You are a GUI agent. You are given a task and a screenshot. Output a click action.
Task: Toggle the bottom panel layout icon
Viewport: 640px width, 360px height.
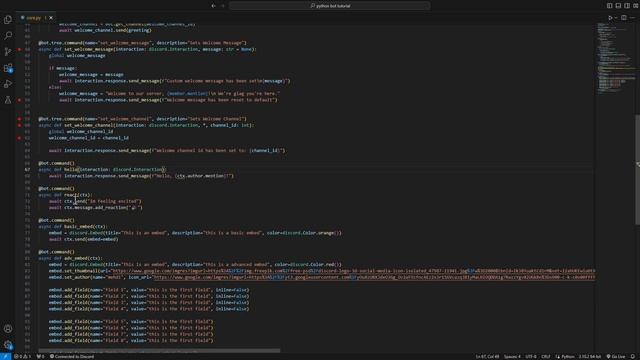click(x=618, y=6)
